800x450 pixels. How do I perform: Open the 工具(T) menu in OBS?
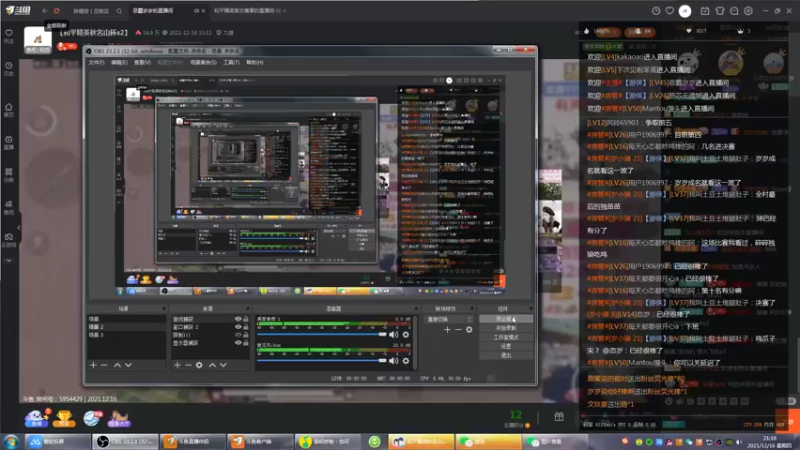231,62
